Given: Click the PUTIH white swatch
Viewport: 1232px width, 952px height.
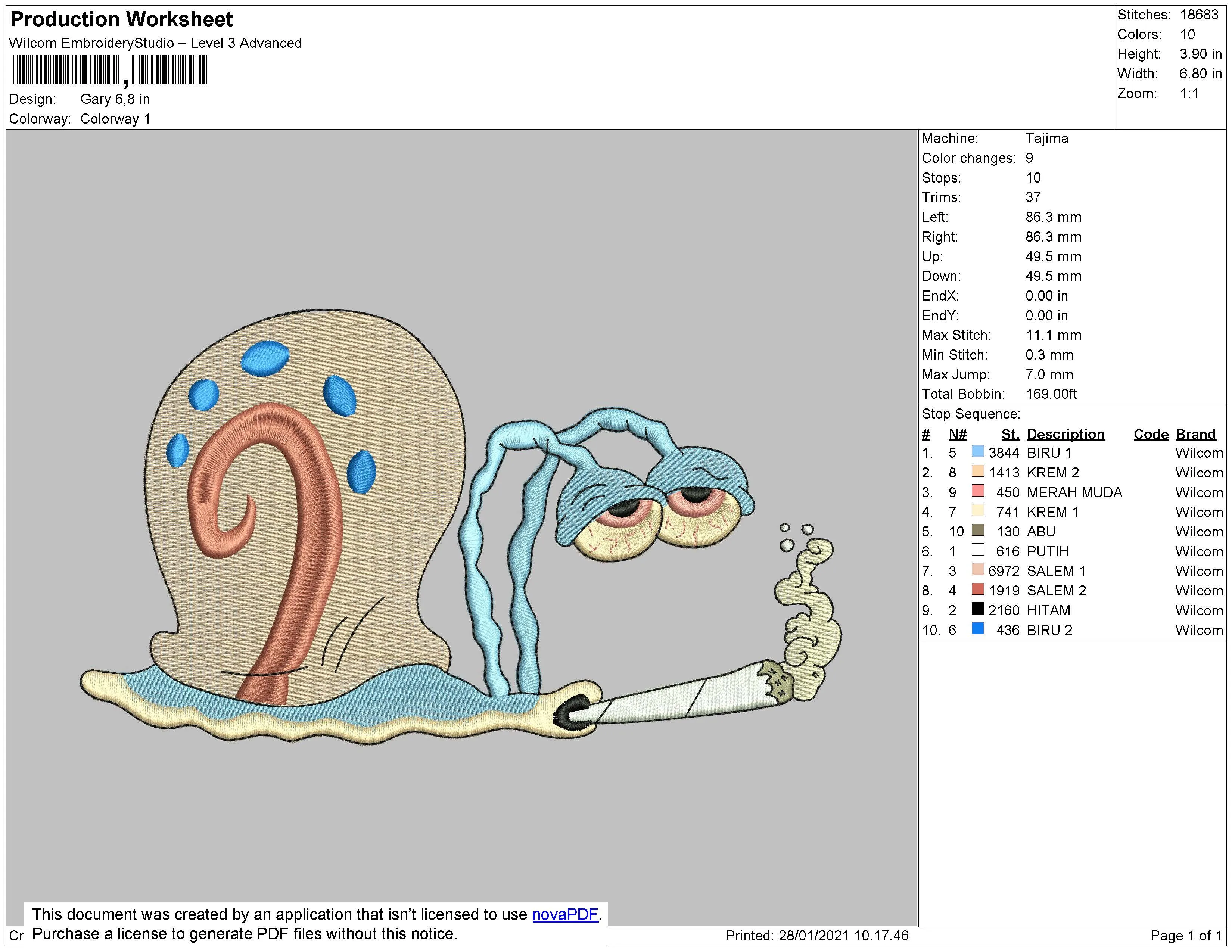Looking at the screenshot, I should 978,550.
